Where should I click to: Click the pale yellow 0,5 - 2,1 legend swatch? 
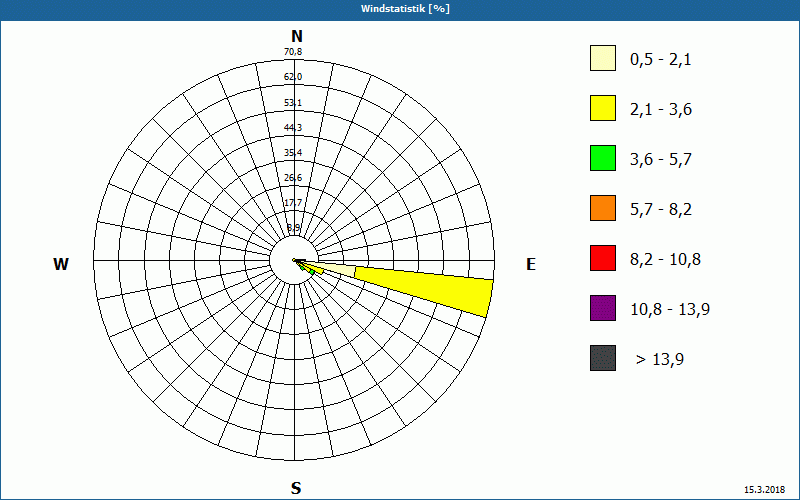pyautogui.click(x=603, y=58)
